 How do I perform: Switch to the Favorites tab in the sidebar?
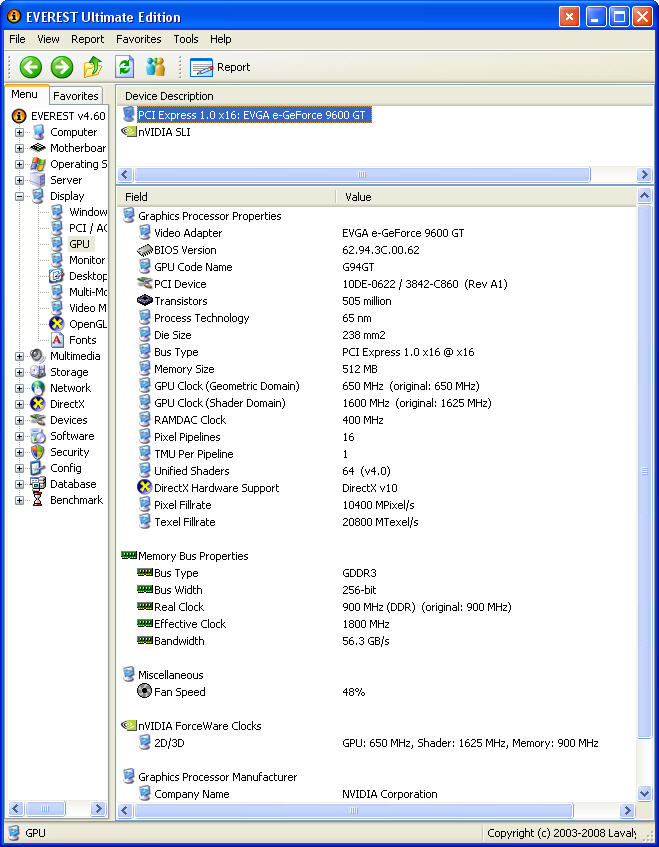pyautogui.click(x=76, y=96)
